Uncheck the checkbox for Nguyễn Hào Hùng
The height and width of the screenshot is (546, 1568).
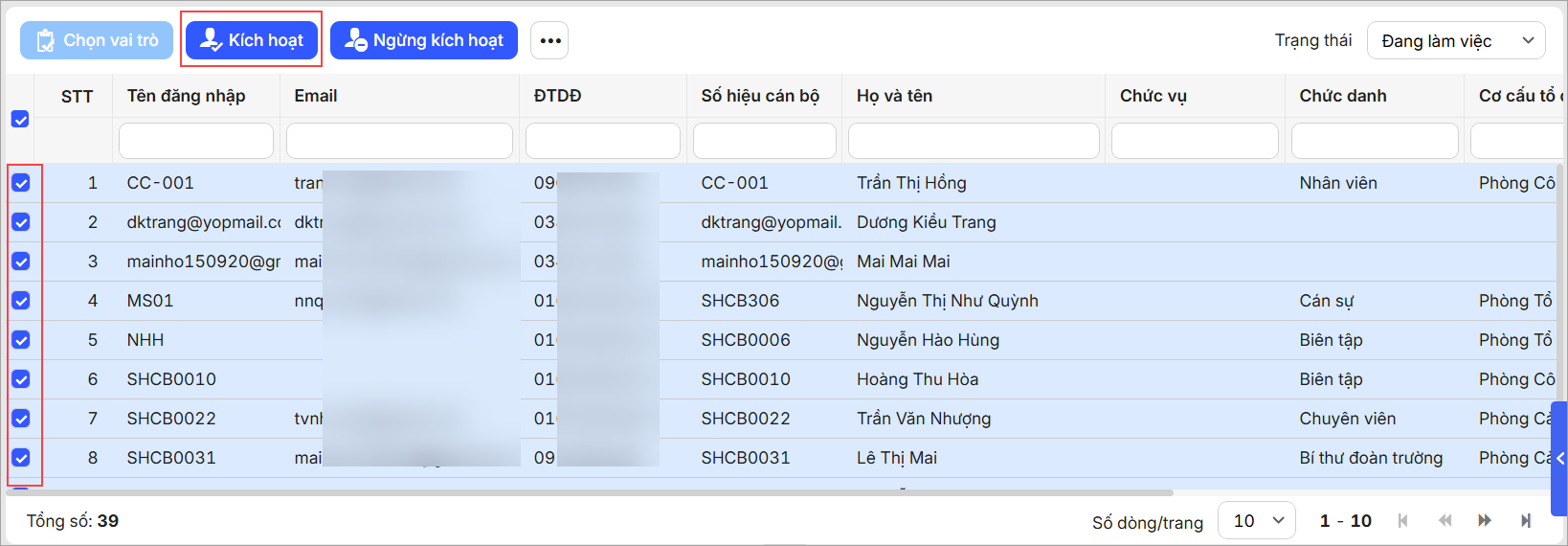point(21,340)
